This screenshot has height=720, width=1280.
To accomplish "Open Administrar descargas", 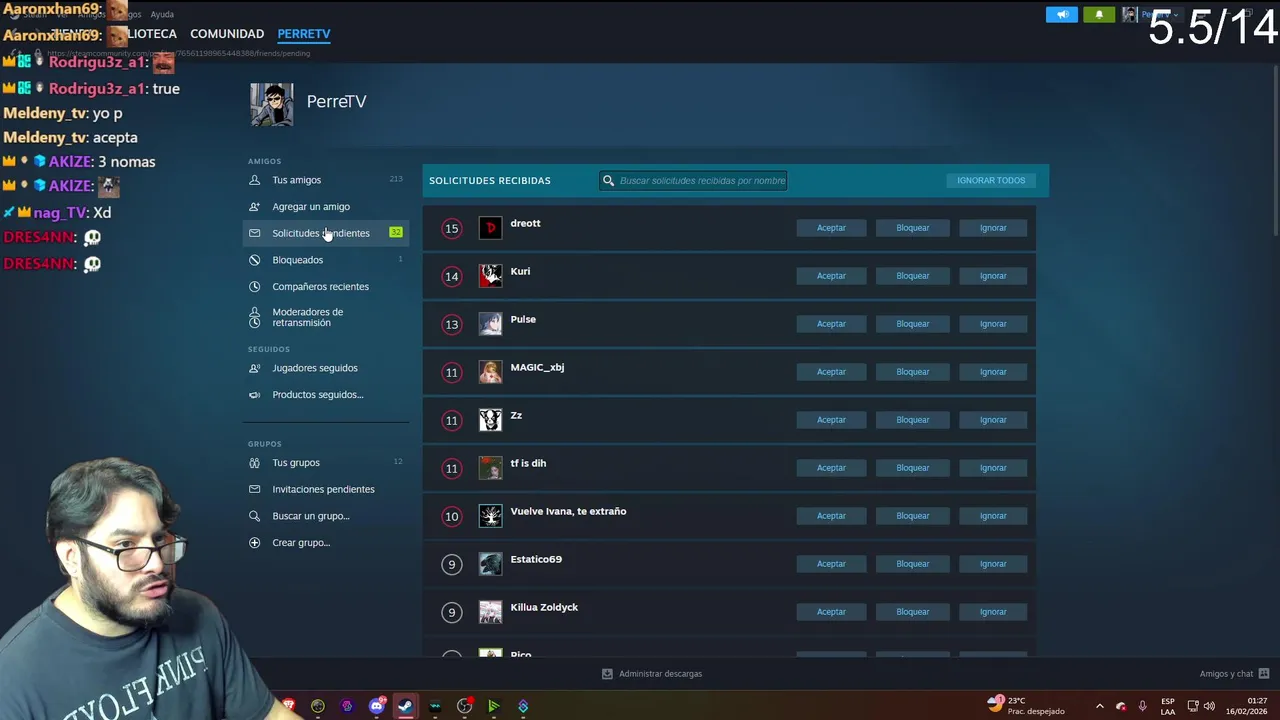I will coord(652,674).
